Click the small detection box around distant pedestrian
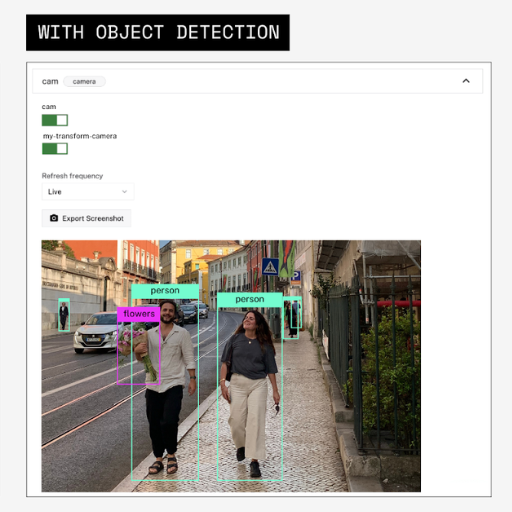The height and width of the screenshot is (512, 512). tap(64, 315)
